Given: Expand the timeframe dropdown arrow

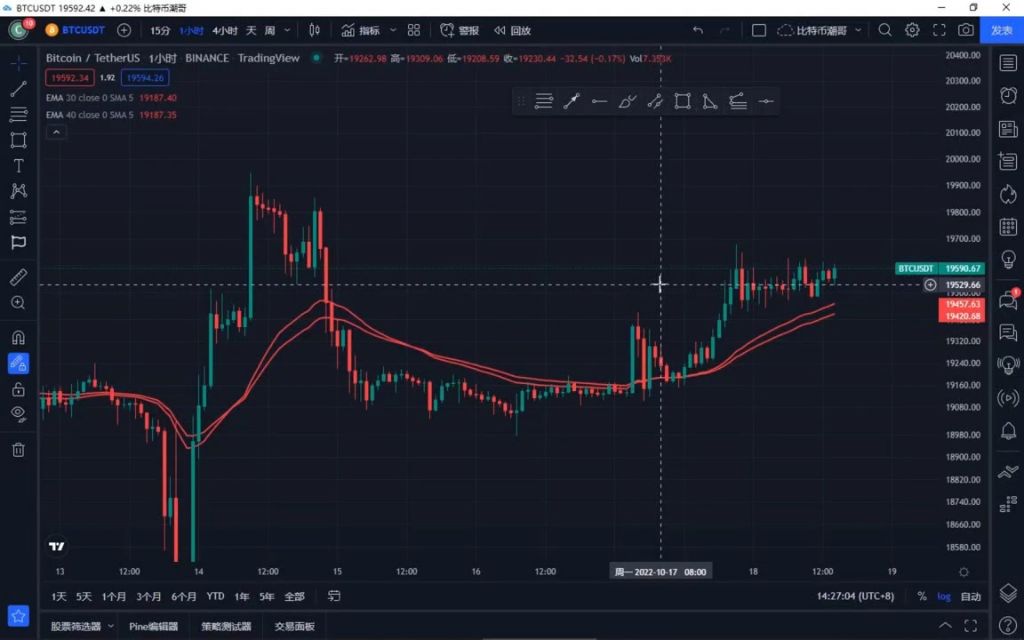Looking at the screenshot, I should pos(287,30).
